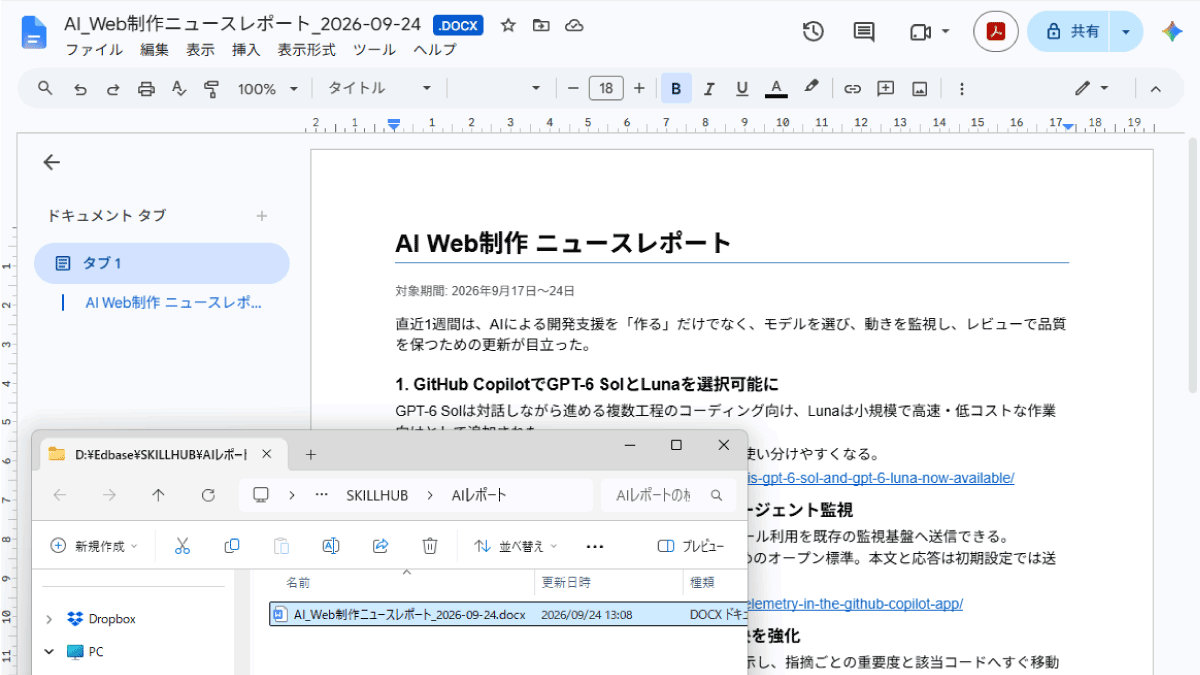Click the 共有 share button
This screenshot has height=675, width=1200.
1072,32
